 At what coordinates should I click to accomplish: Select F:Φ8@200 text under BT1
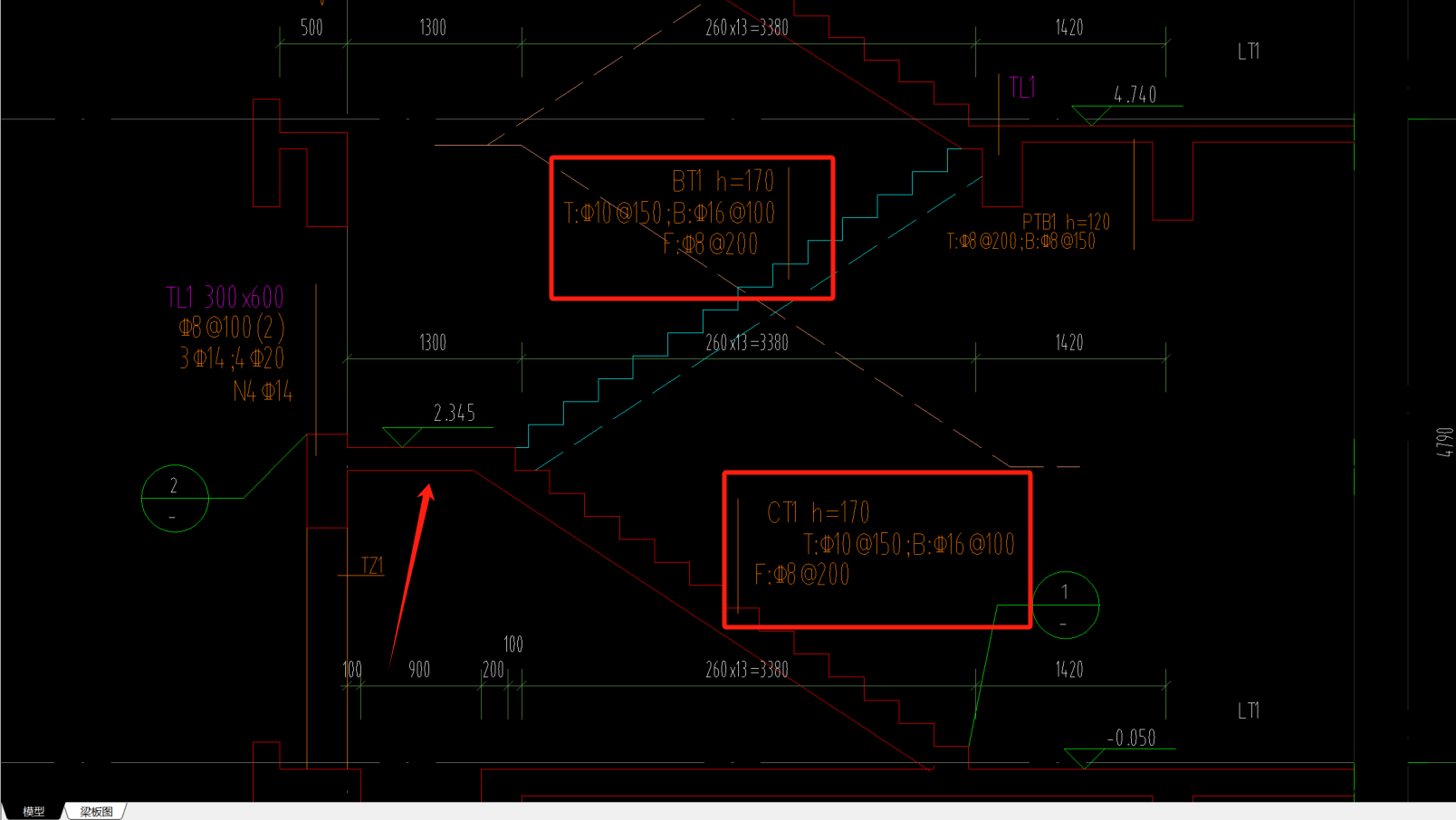[x=710, y=244]
